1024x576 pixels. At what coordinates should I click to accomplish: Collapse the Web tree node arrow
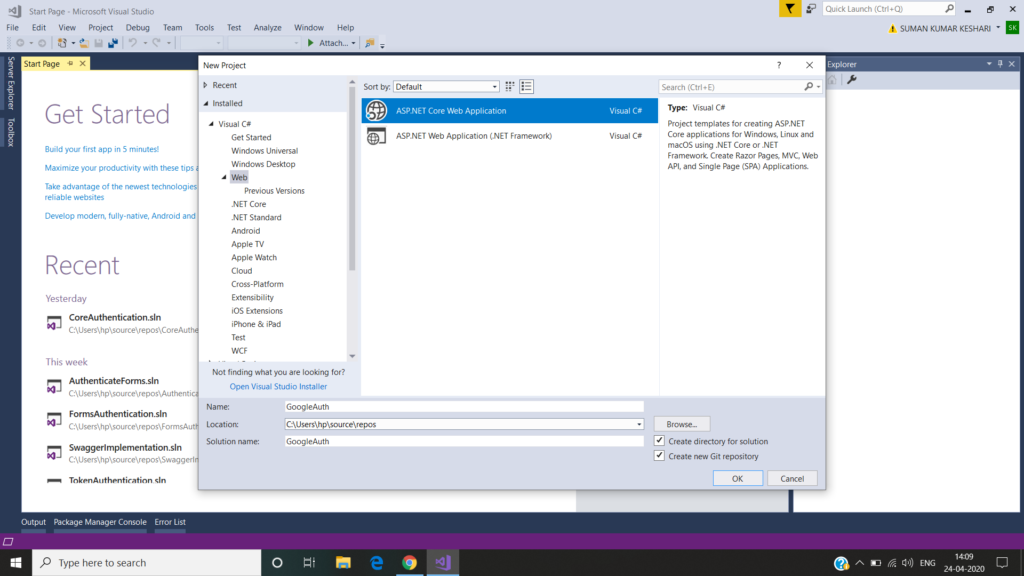224,177
